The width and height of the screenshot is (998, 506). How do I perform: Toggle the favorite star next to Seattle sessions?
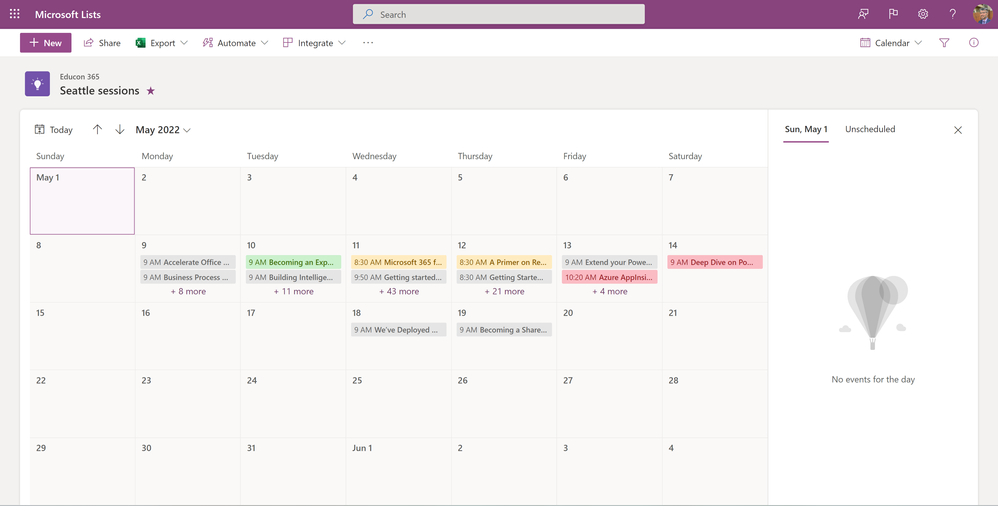(151, 91)
